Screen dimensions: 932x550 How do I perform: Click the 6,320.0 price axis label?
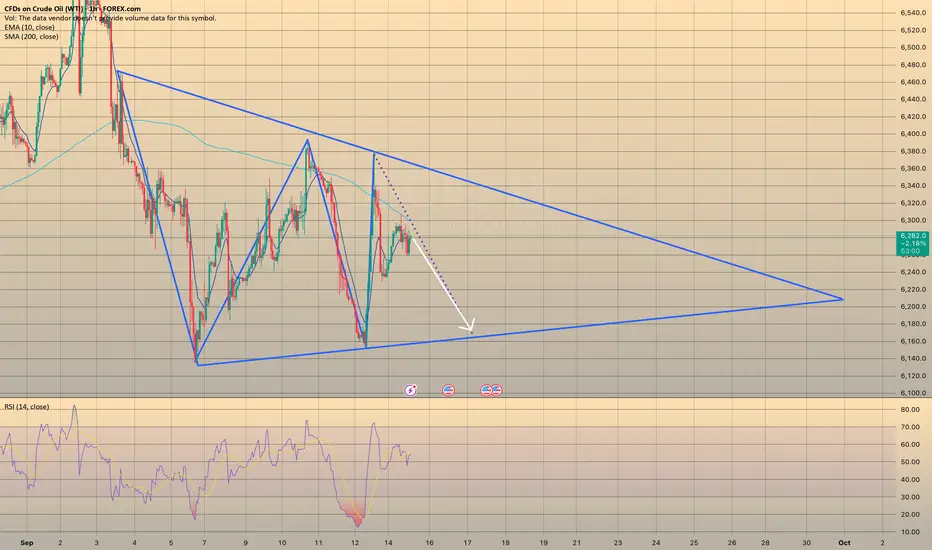(x=913, y=203)
